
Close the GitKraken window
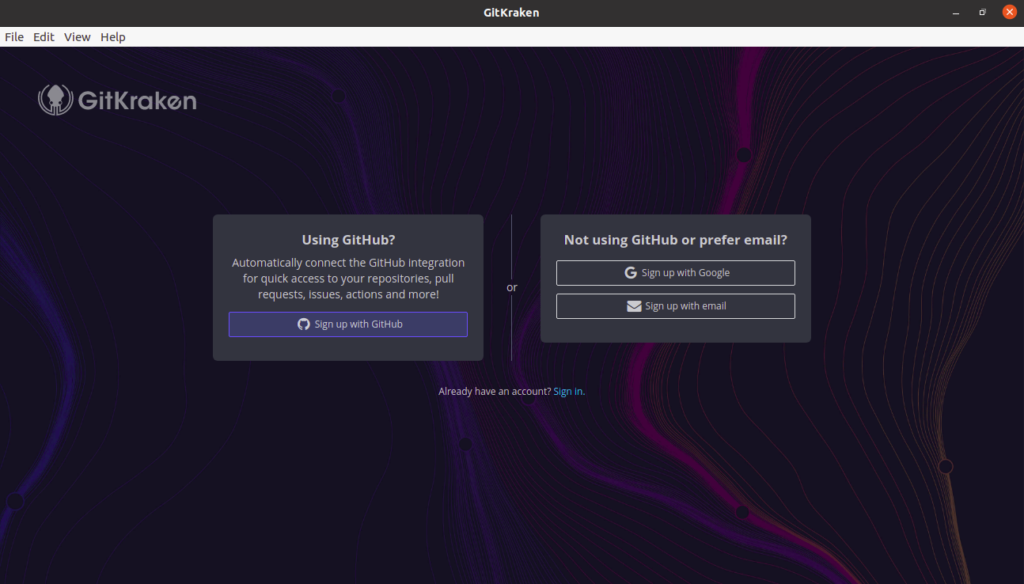click(x=1009, y=12)
